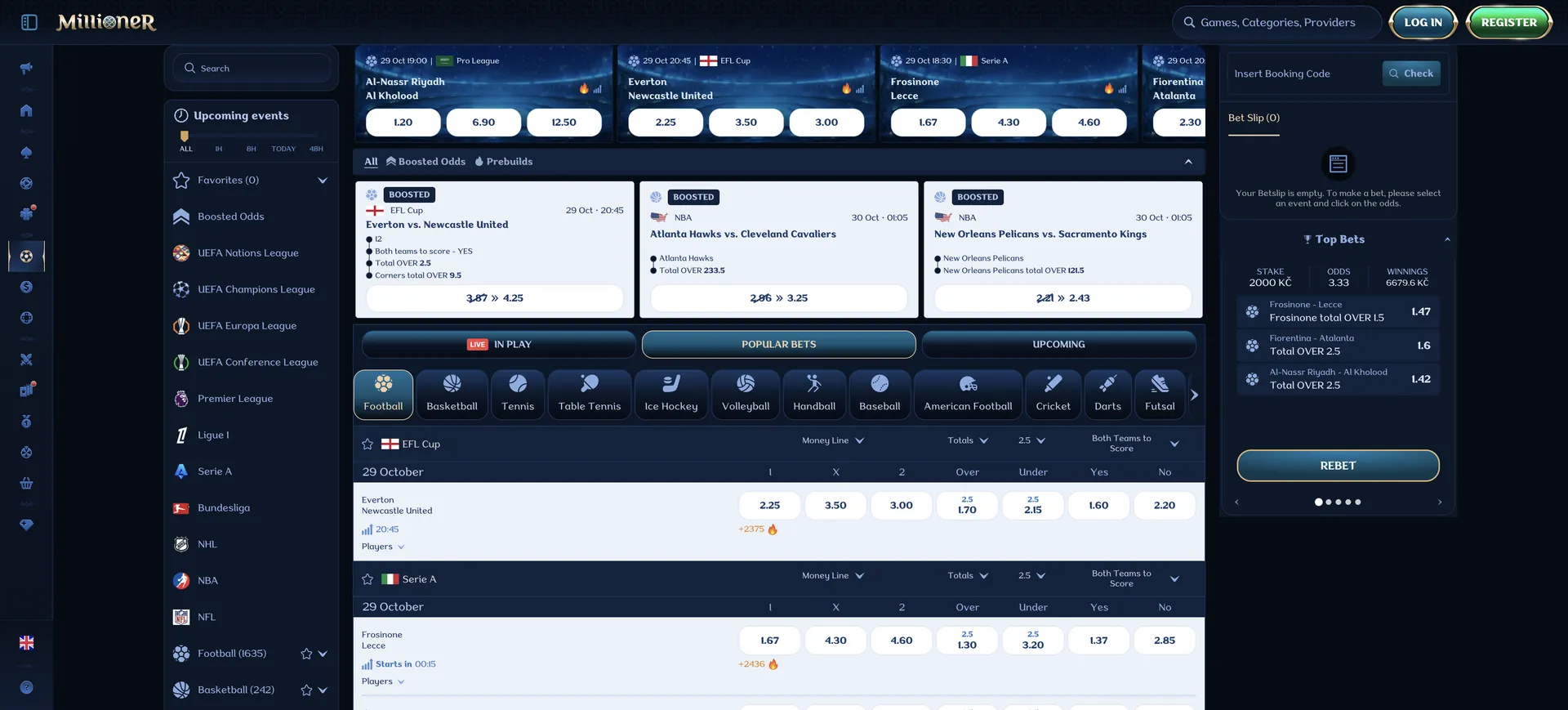
Task: Open Serie A 2.5 line dropdown
Action: click(1031, 576)
